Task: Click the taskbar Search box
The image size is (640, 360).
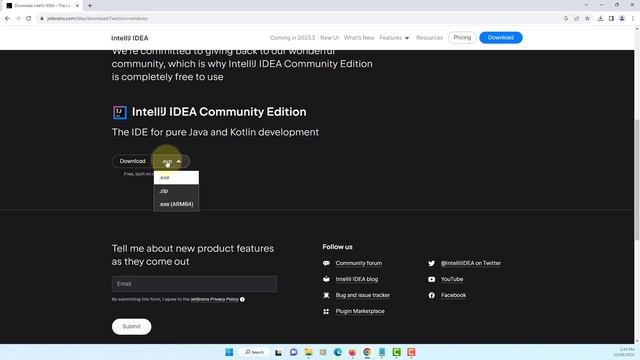Action: (x=255, y=352)
